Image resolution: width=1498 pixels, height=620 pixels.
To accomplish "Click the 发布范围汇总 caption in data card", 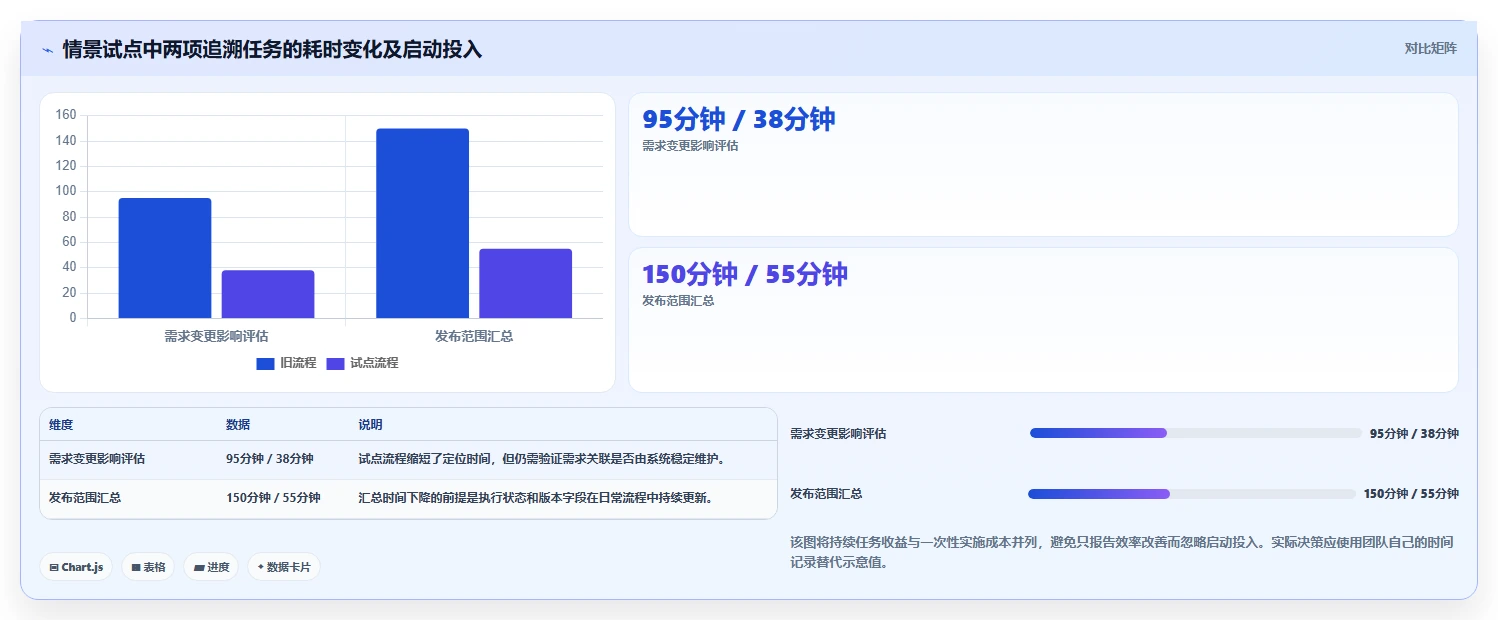I will click(678, 300).
